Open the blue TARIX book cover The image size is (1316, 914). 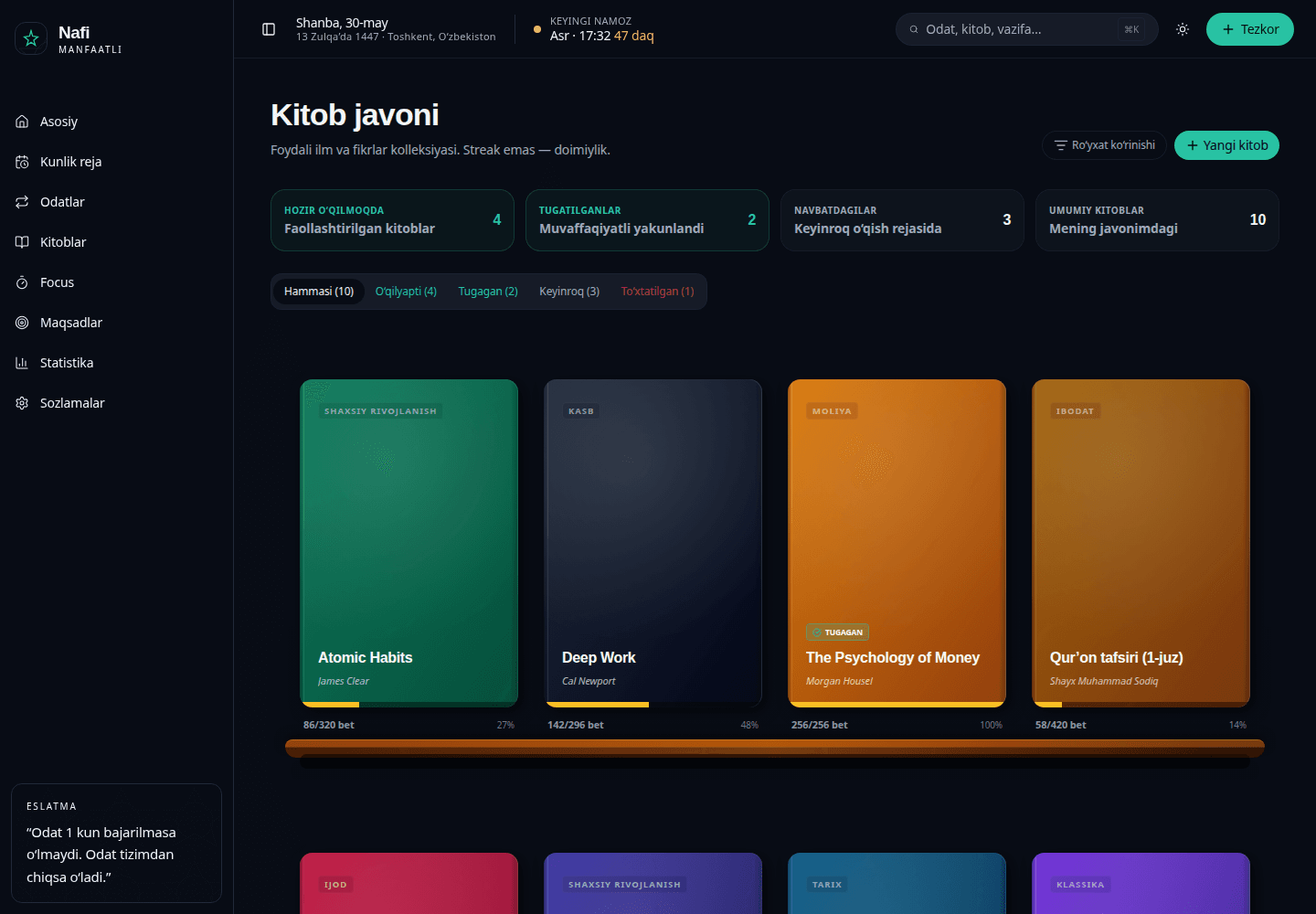point(897,883)
